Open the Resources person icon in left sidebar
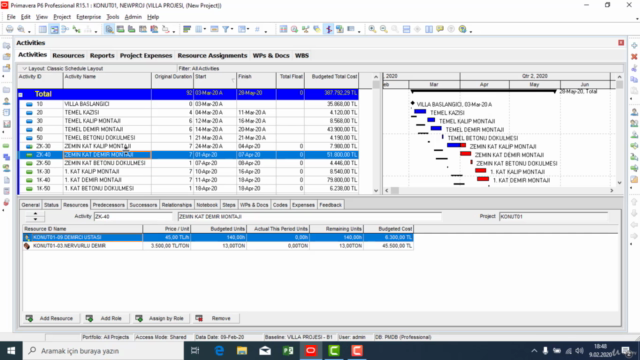 (x=6, y=101)
